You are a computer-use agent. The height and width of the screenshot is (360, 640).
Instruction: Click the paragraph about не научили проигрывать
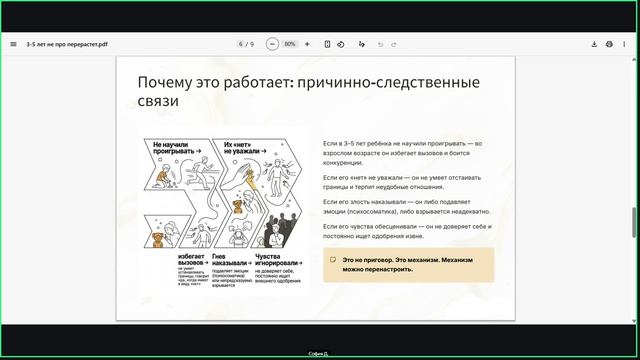(402, 153)
